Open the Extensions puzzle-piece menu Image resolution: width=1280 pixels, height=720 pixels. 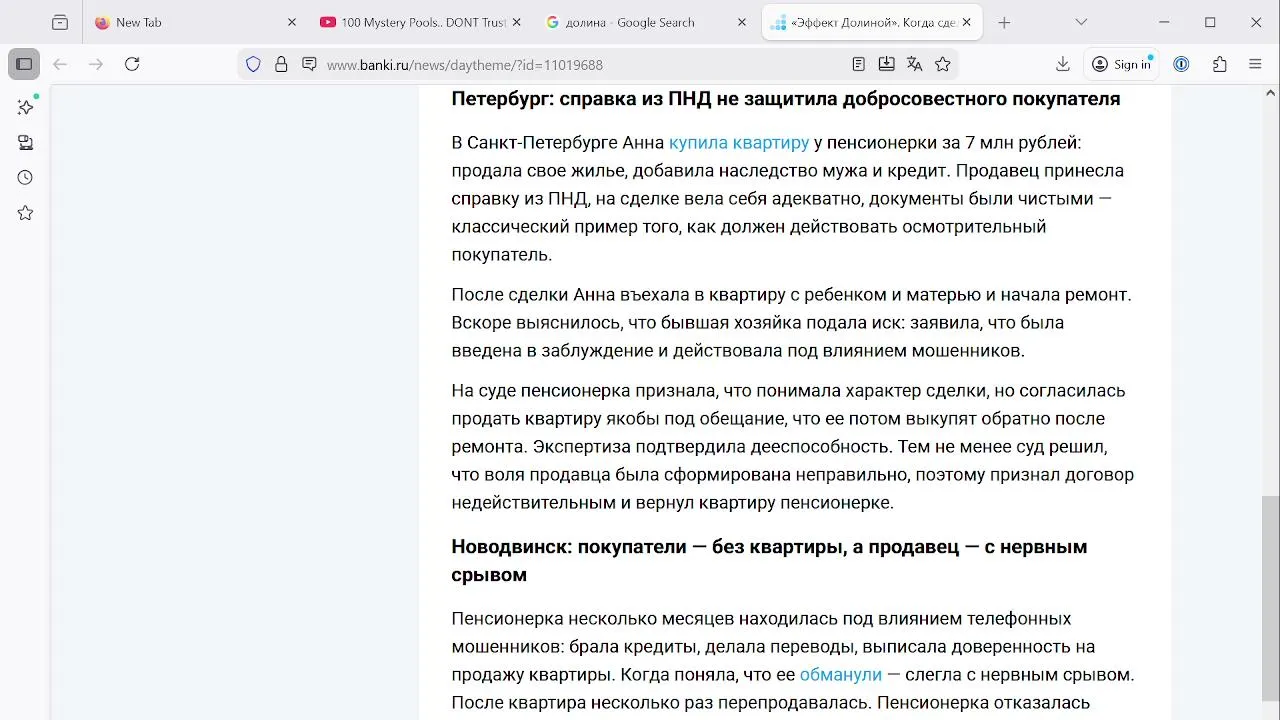[x=1219, y=64]
